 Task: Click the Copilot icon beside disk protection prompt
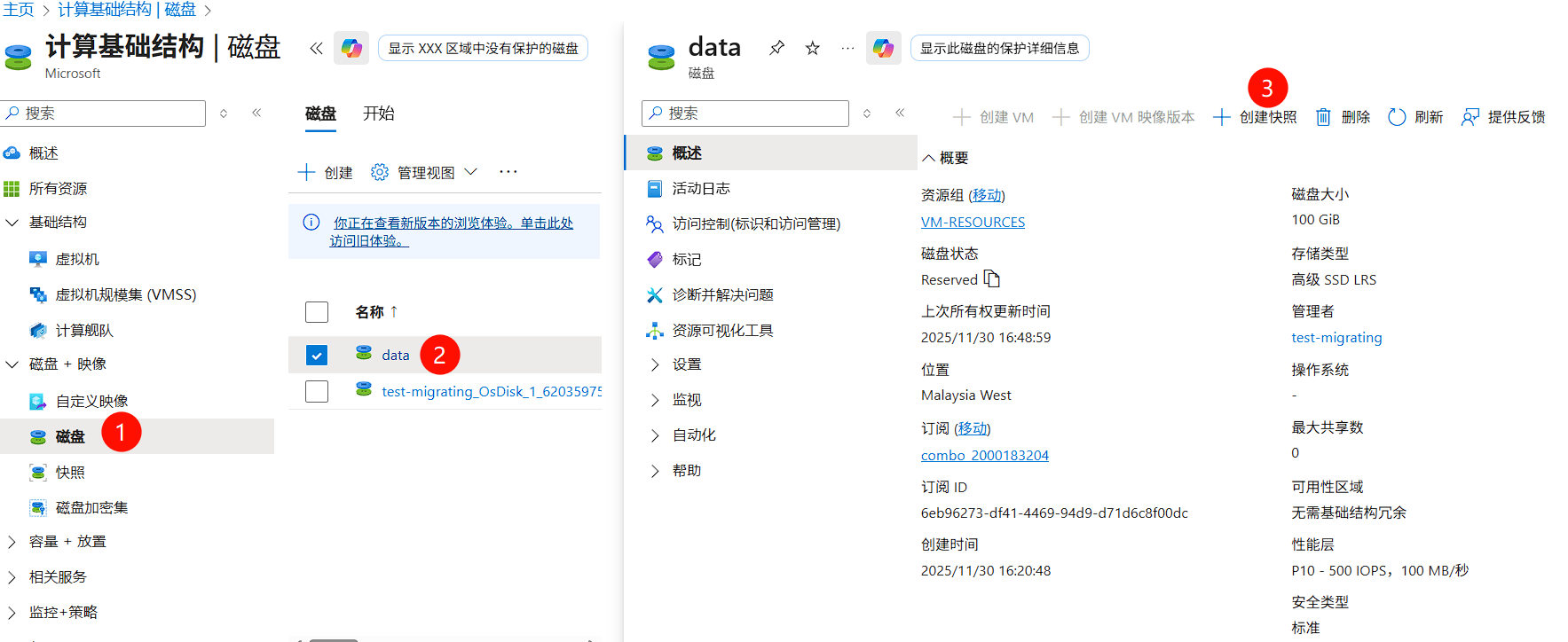(883, 48)
